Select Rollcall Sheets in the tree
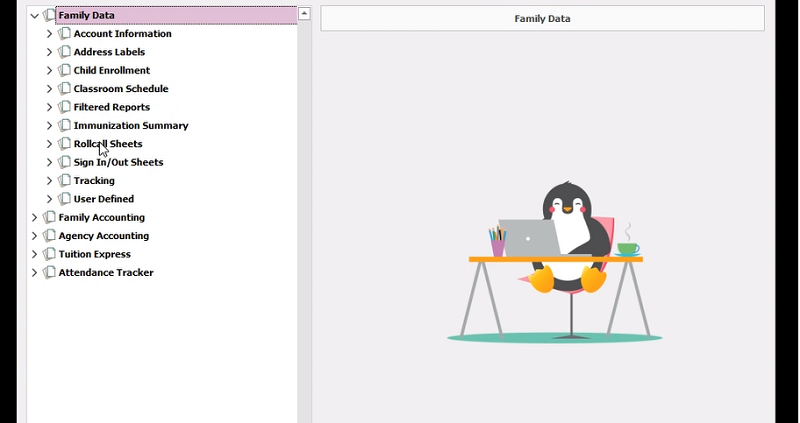Viewport: 800px width, 423px height. tap(108, 144)
